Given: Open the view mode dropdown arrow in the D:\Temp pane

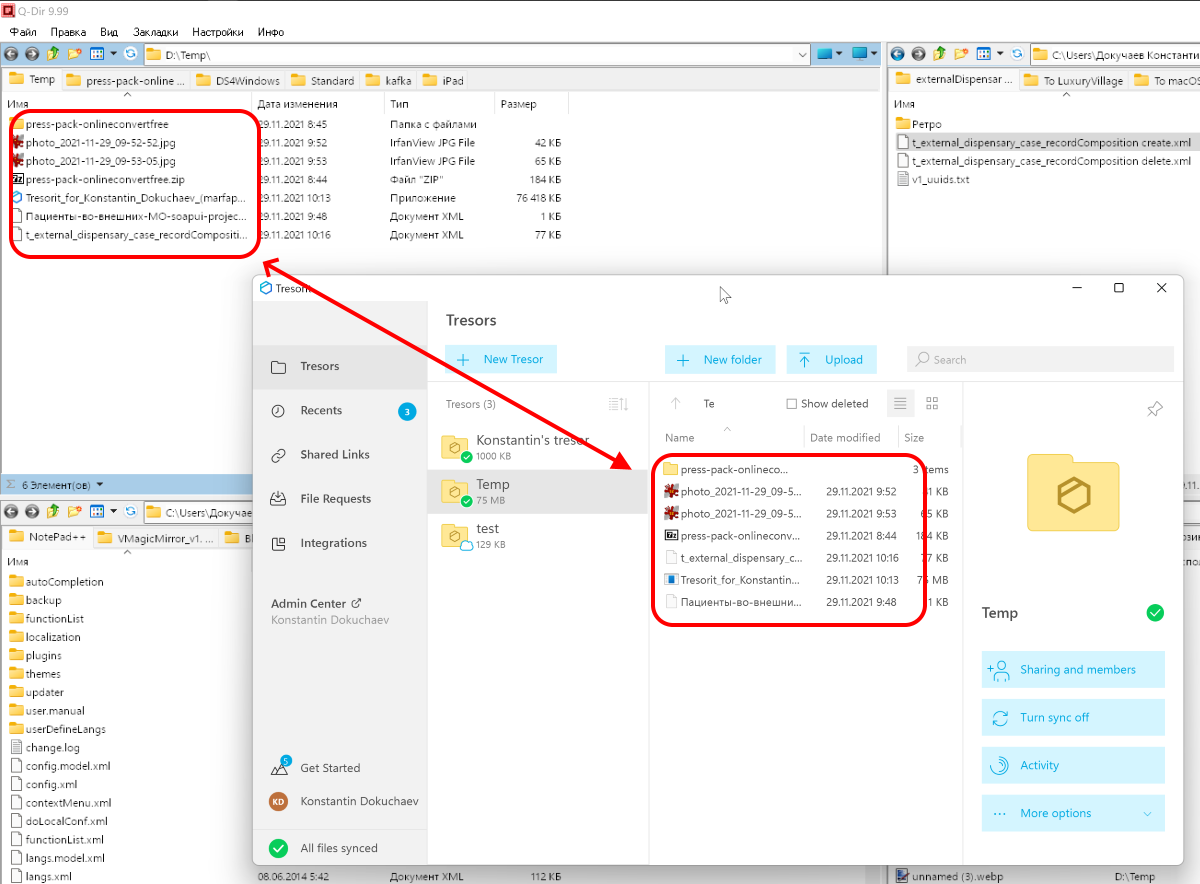Looking at the screenshot, I should (113, 54).
